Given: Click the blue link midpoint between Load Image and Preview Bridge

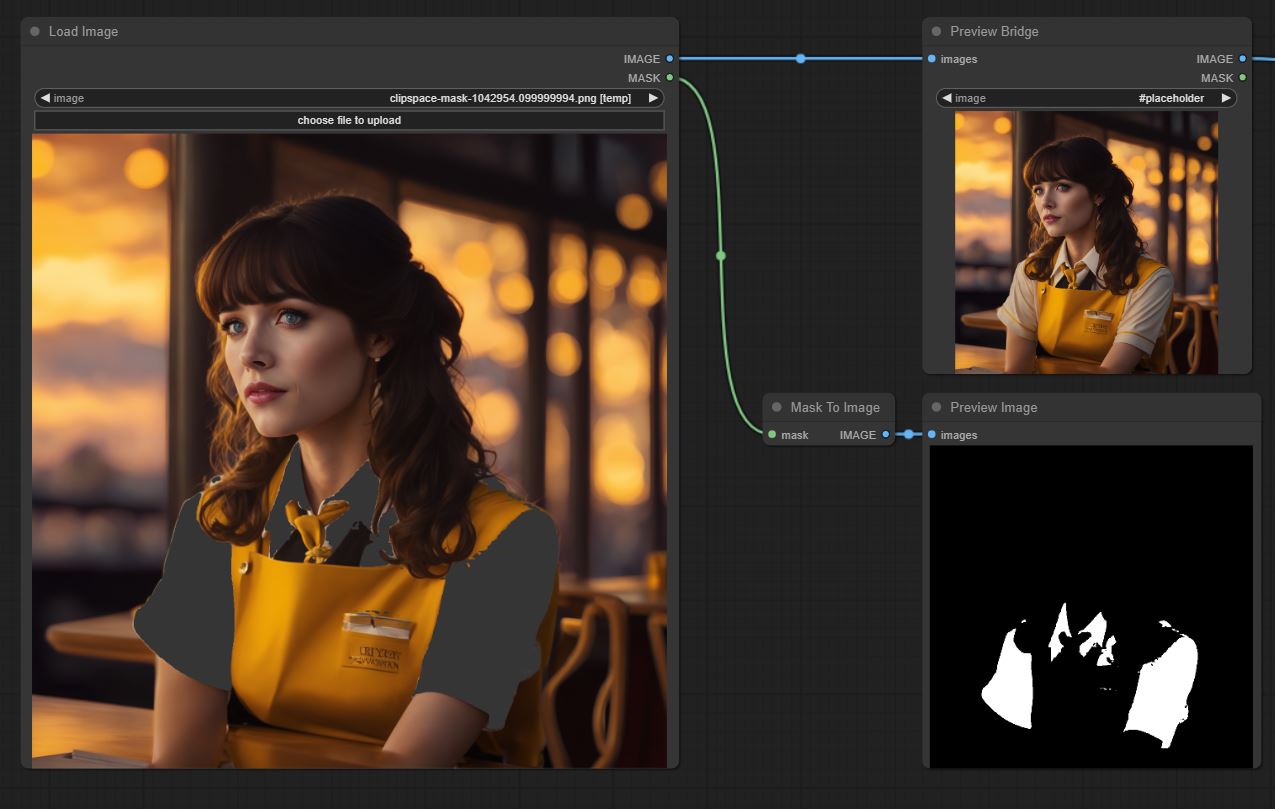Looking at the screenshot, I should coord(800,59).
